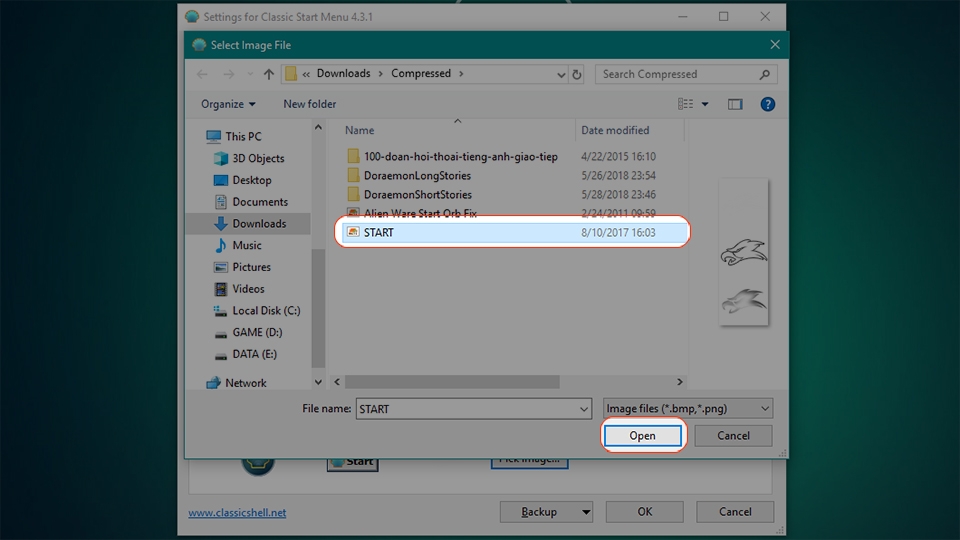Viewport: 960px width, 540px height.
Task: Cancel the Select Image File dialog
Action: point(733,435)
